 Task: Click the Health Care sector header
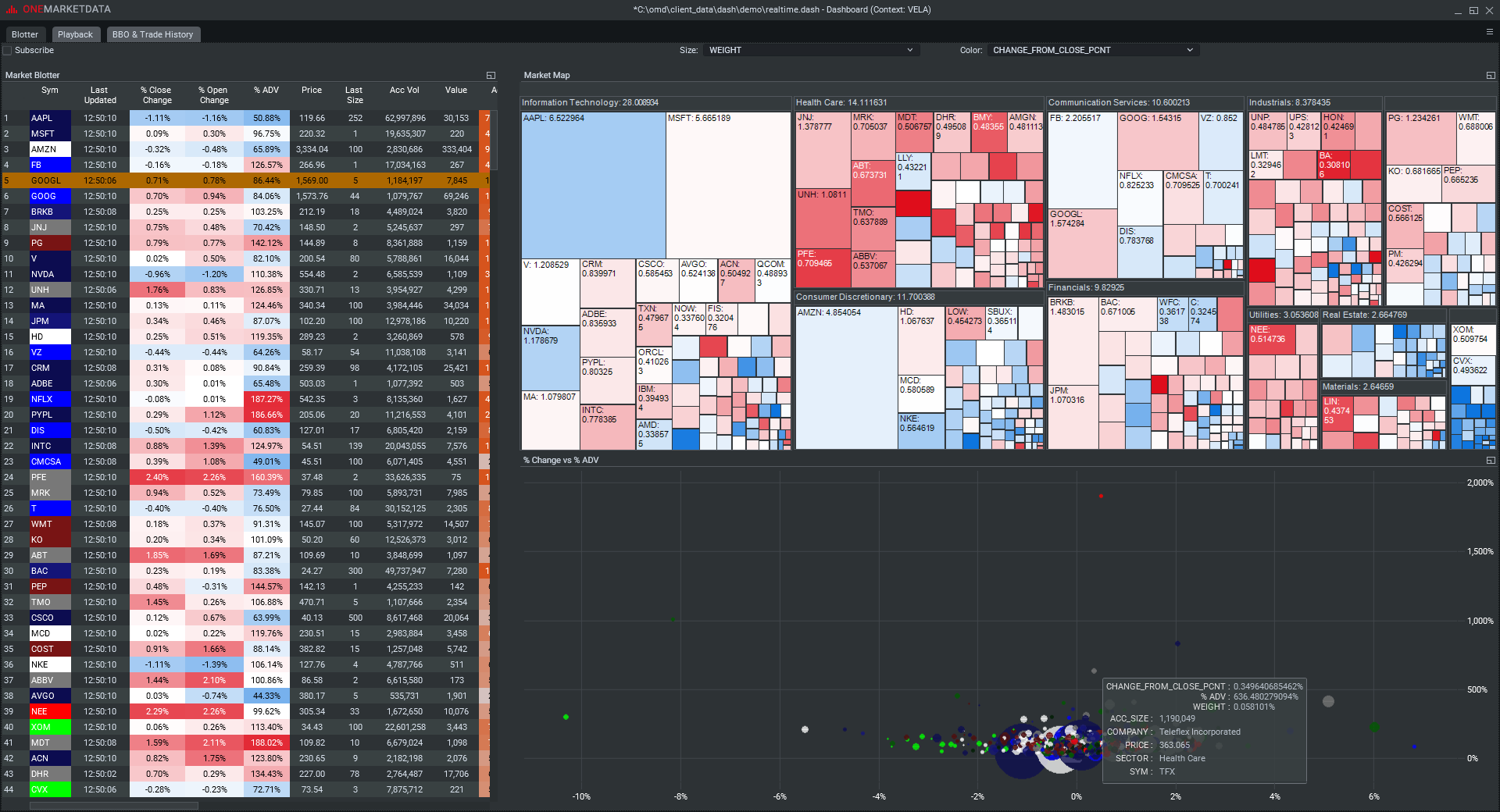(x=919, y=102)
